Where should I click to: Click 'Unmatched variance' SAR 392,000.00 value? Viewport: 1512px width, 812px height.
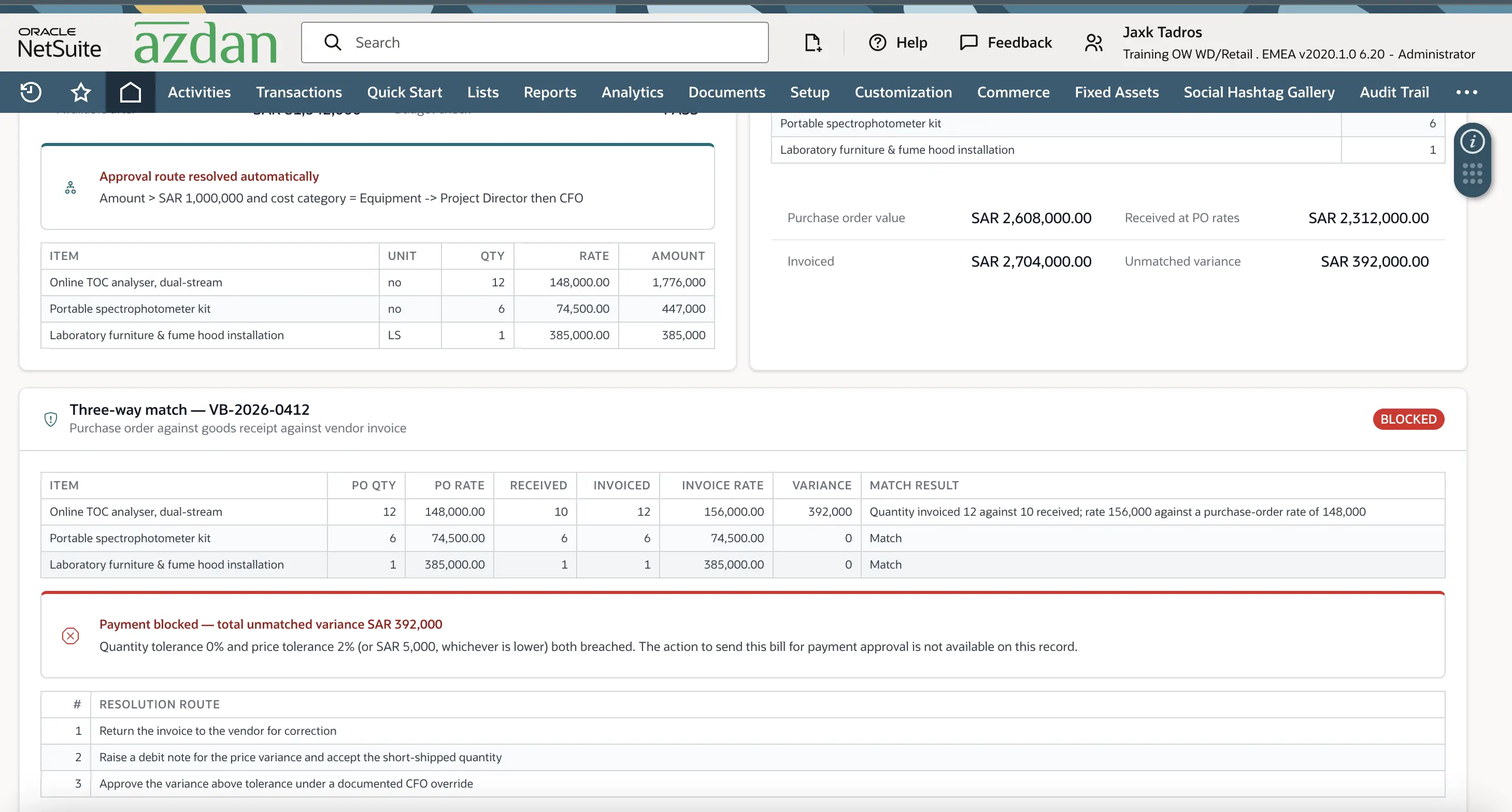(1374, 261)
